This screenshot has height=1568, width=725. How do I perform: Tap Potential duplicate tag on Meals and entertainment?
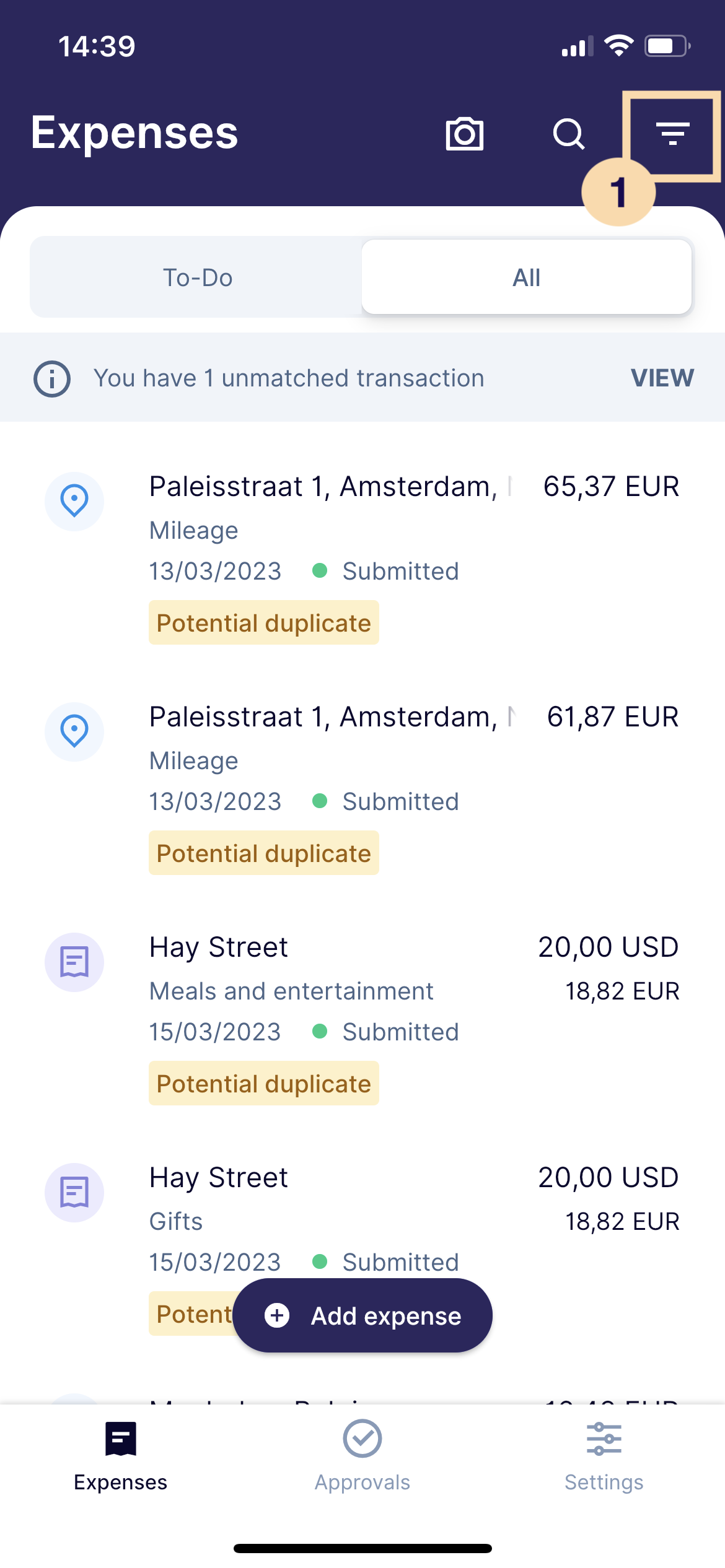[264, 1083]
